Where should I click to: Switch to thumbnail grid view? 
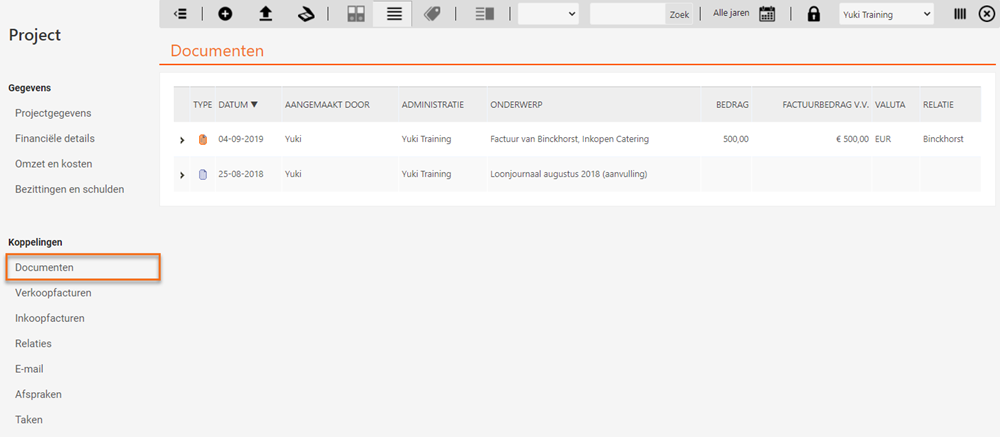pyautogui.click(x=356, y=14)
